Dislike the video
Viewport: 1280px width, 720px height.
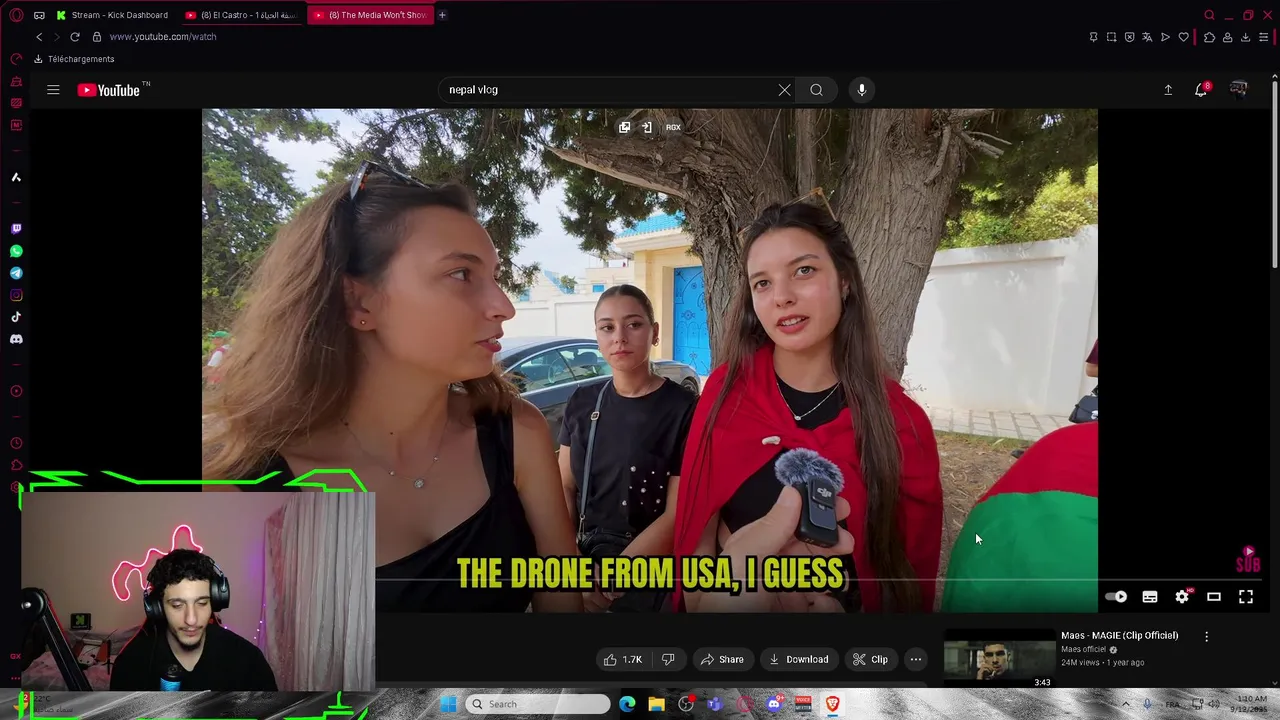tap(668, 659)
